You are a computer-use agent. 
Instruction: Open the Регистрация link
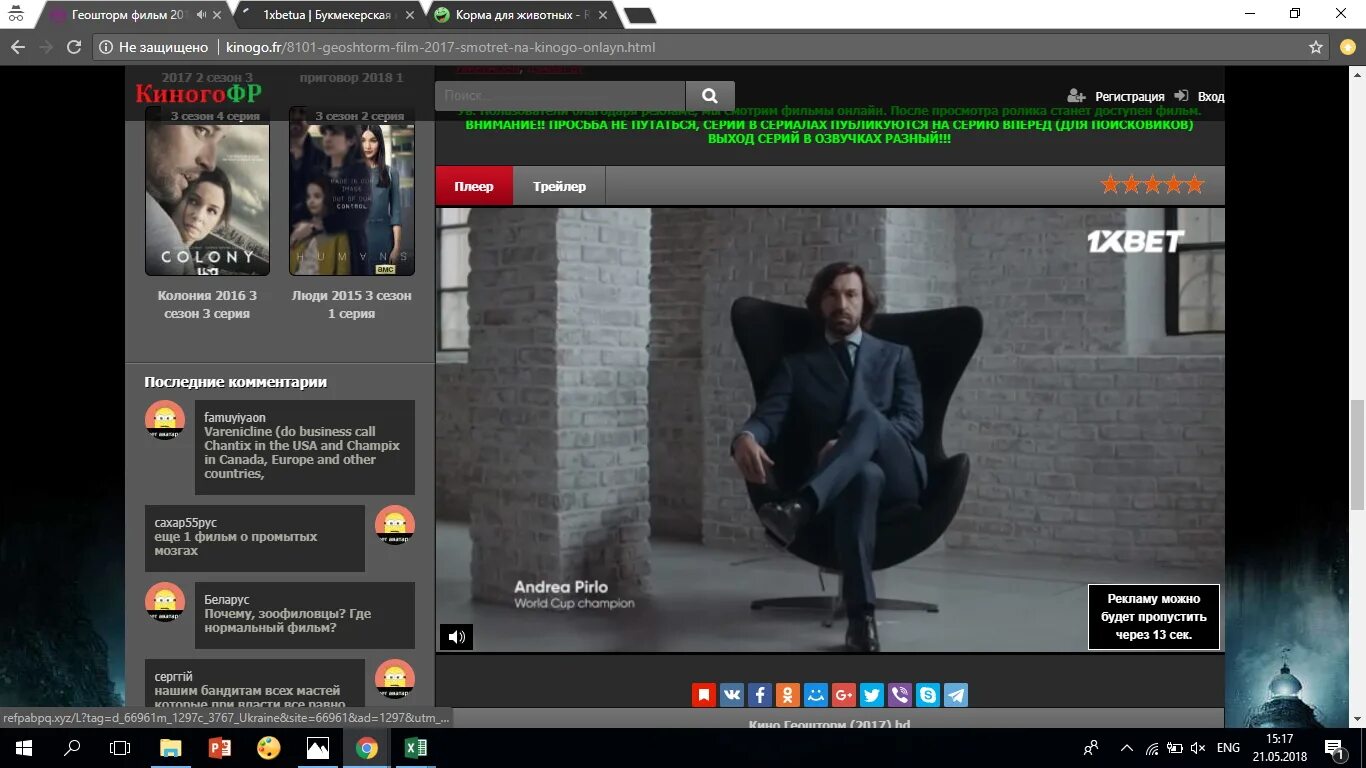tap(1129, 96)
